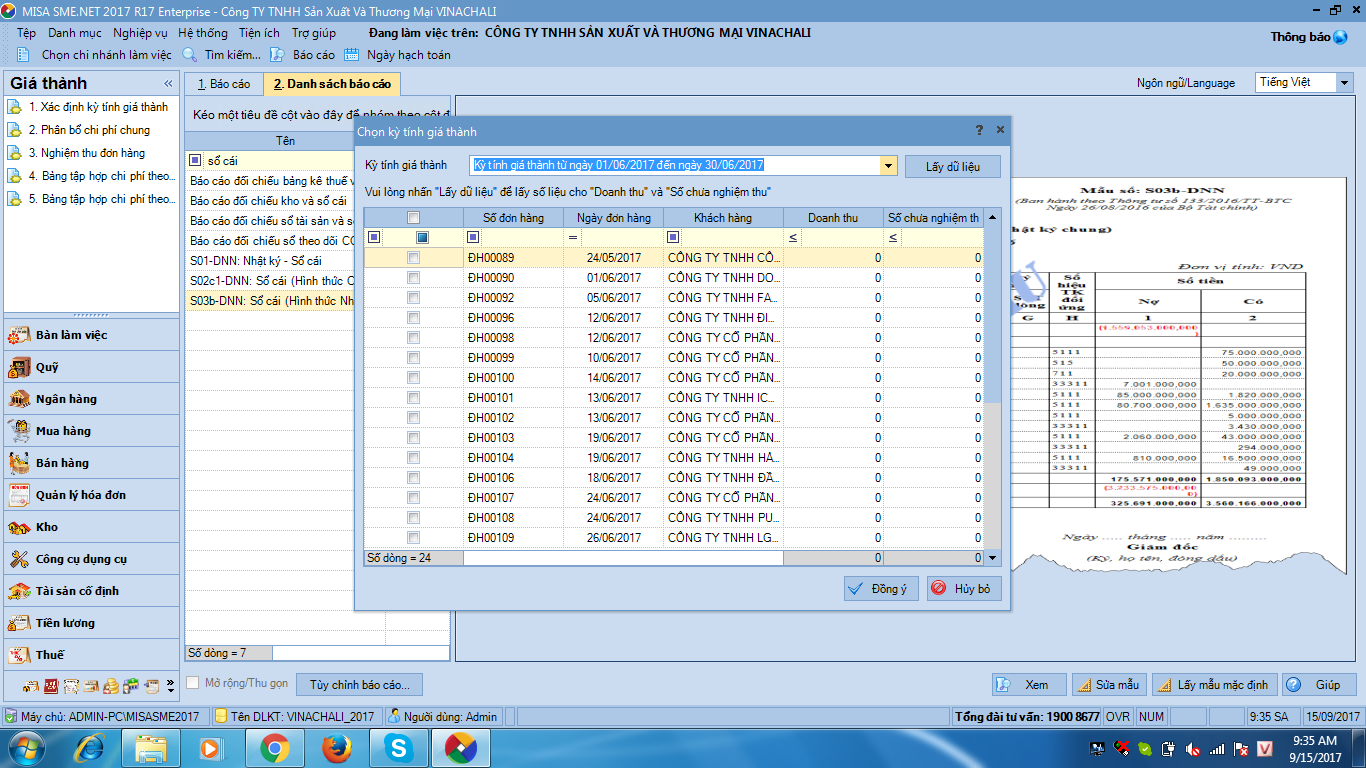Check the box for order ĐH00089
This screenshot has width=1366, height=768.
pyautogui.click(x=413, y=258)
